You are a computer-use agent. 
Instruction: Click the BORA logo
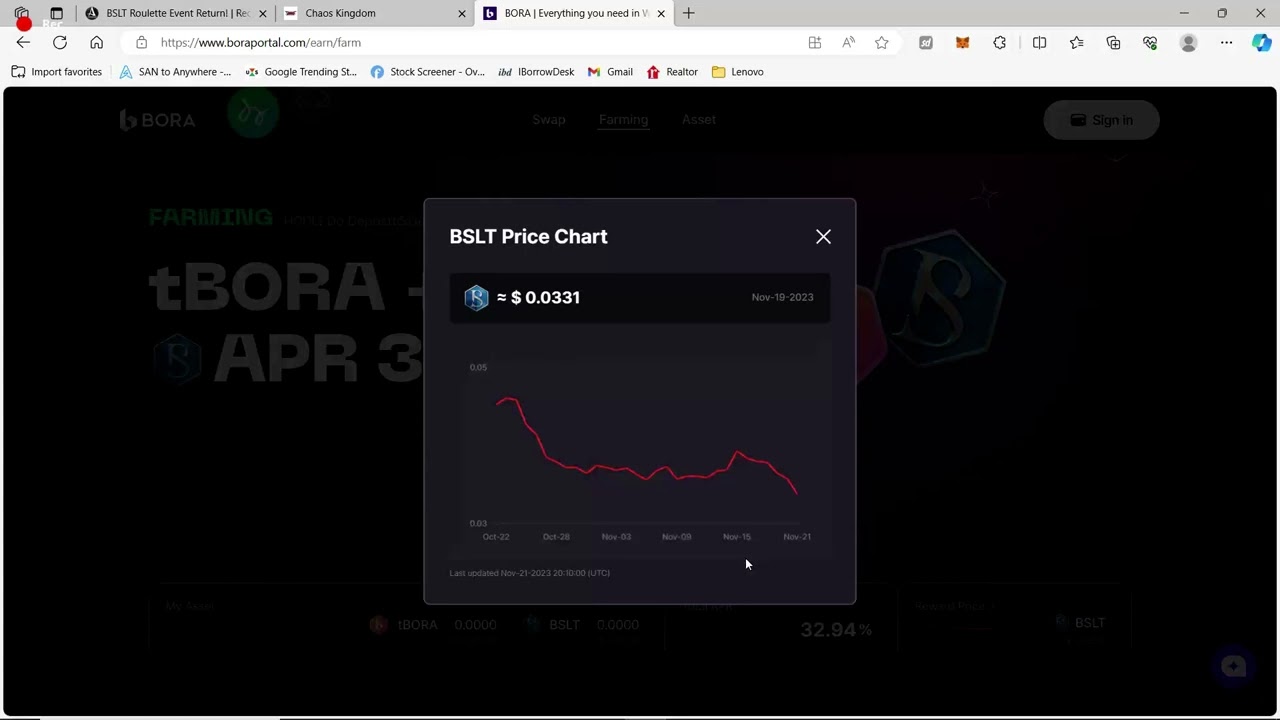point(157,120)
